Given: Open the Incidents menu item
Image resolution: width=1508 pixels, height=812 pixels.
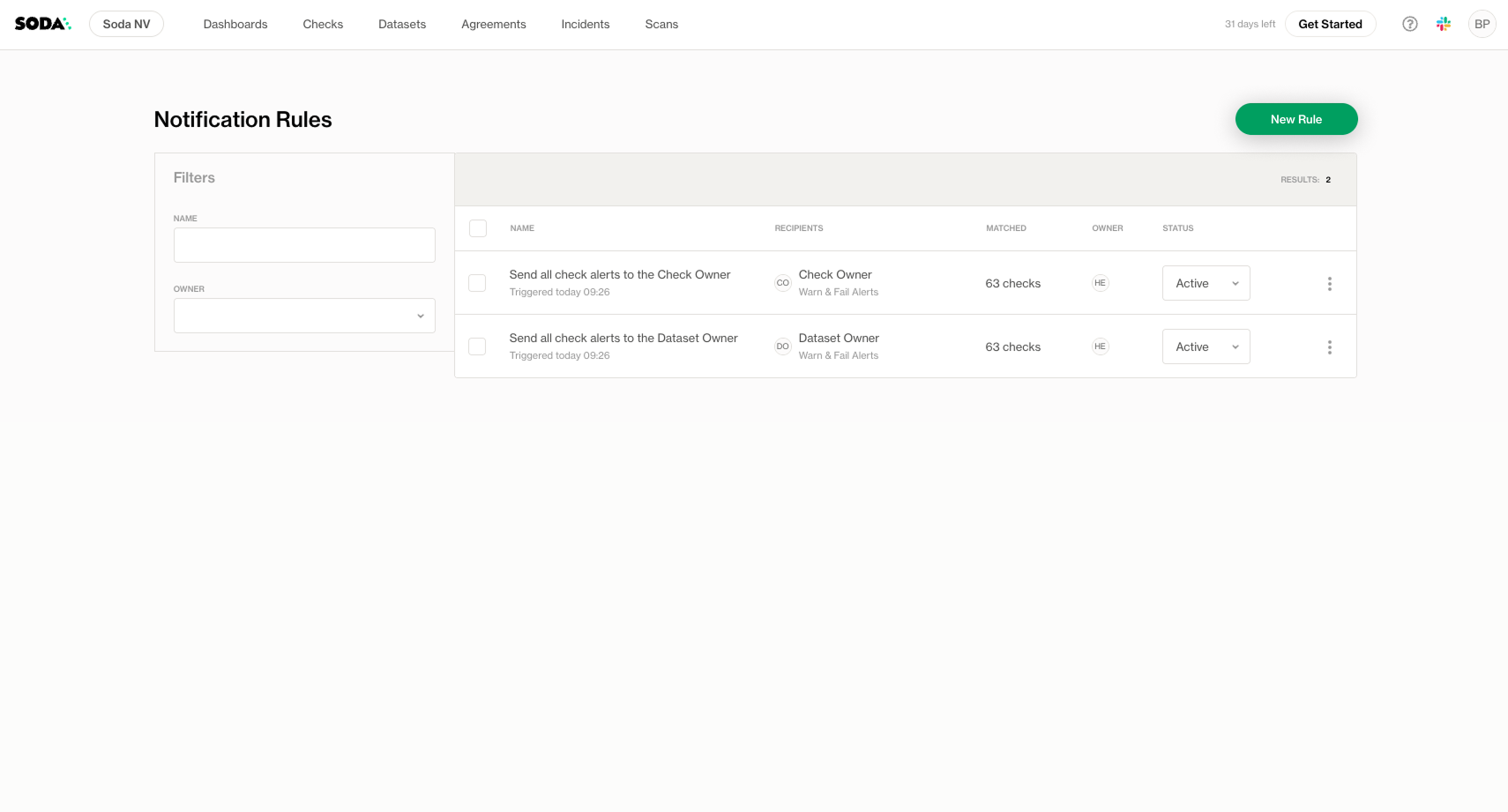Looking at the screenshot, I should pyautogui.click(x=585, y=24).
